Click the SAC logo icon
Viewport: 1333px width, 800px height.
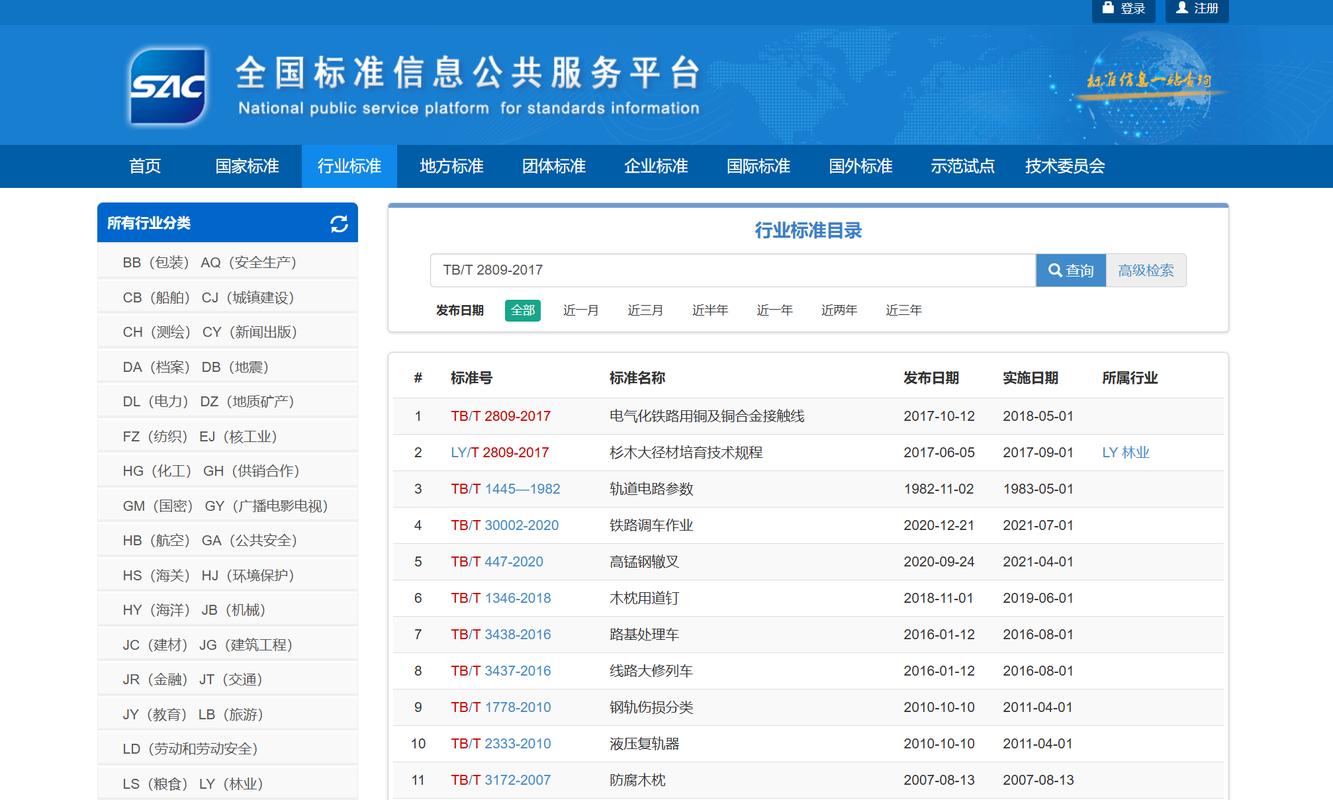pos(167,86)
